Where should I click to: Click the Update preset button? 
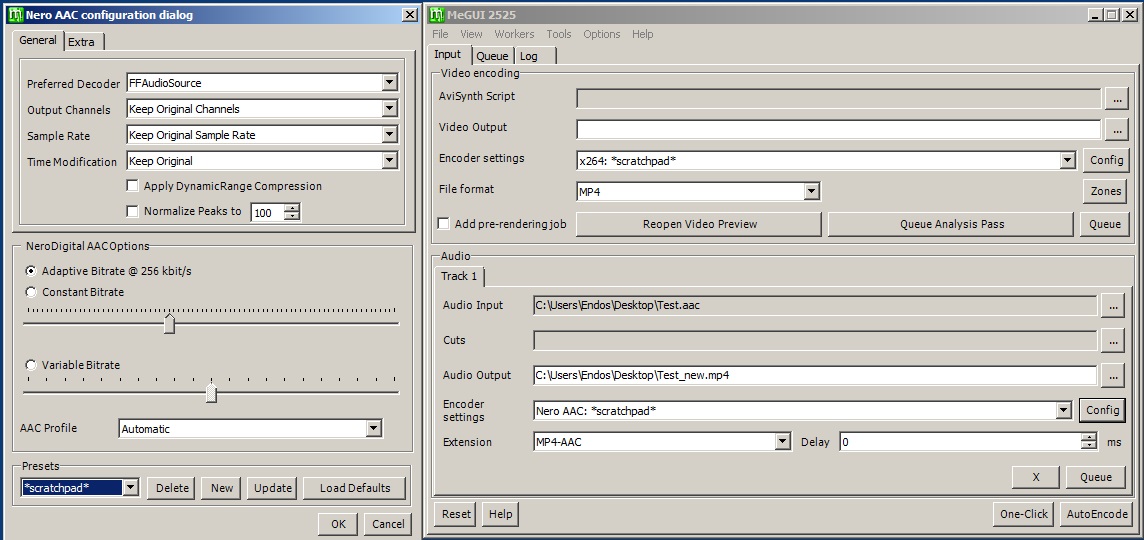[273, 488]
